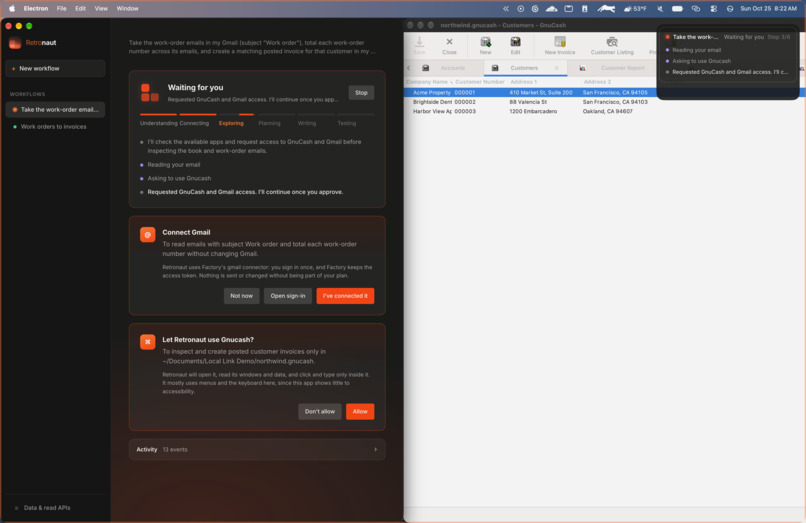
Task: Open the 53°F weather menu bar item
Action: tap(635, 9)
